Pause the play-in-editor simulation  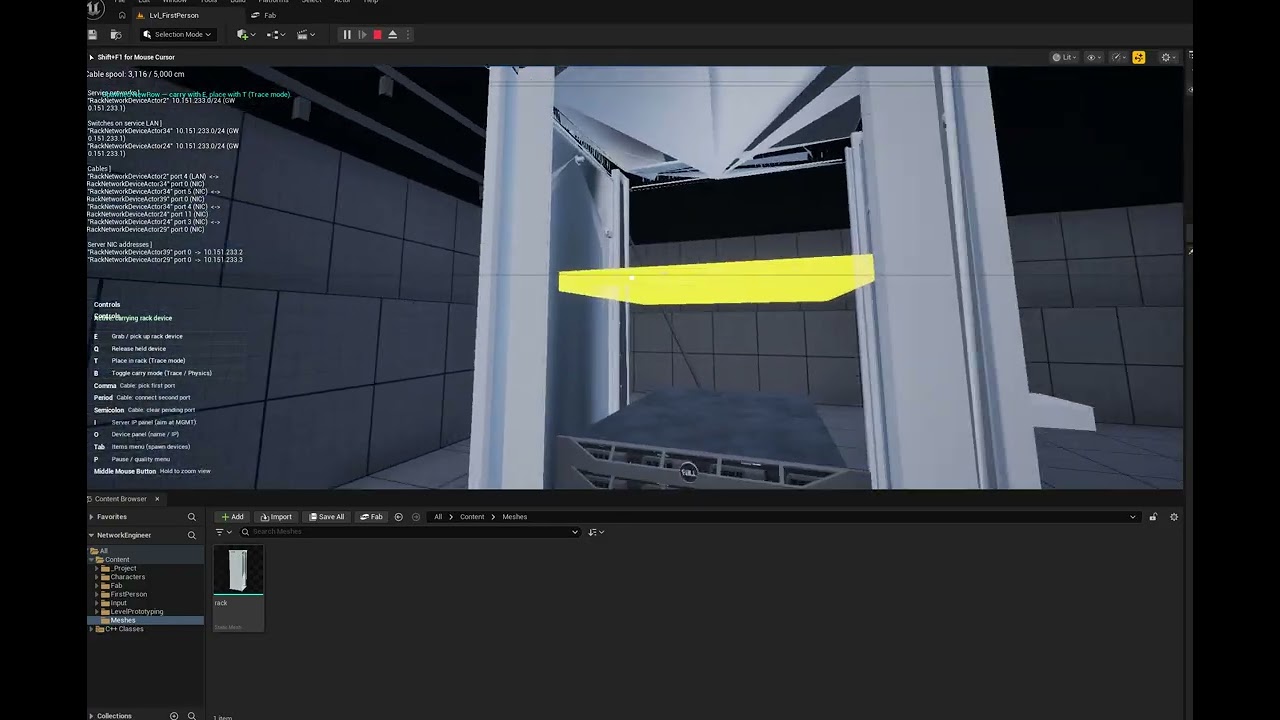tap(347, 34)
